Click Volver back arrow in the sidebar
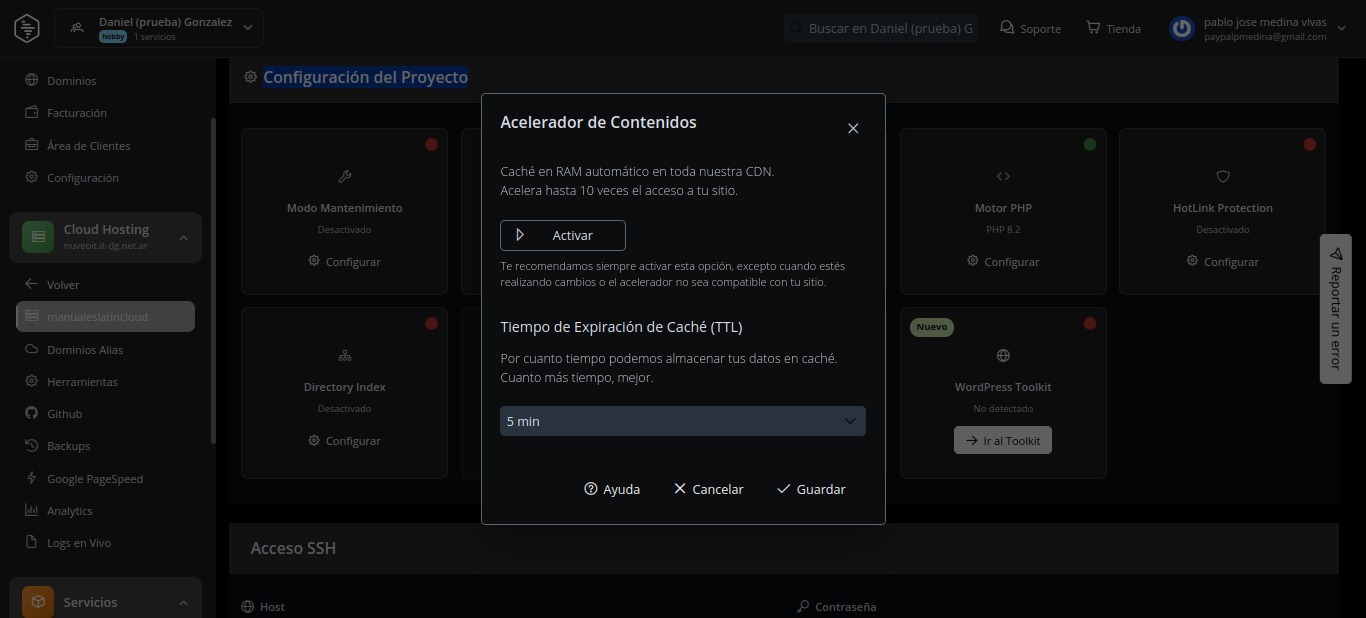 tap(32, 285)
